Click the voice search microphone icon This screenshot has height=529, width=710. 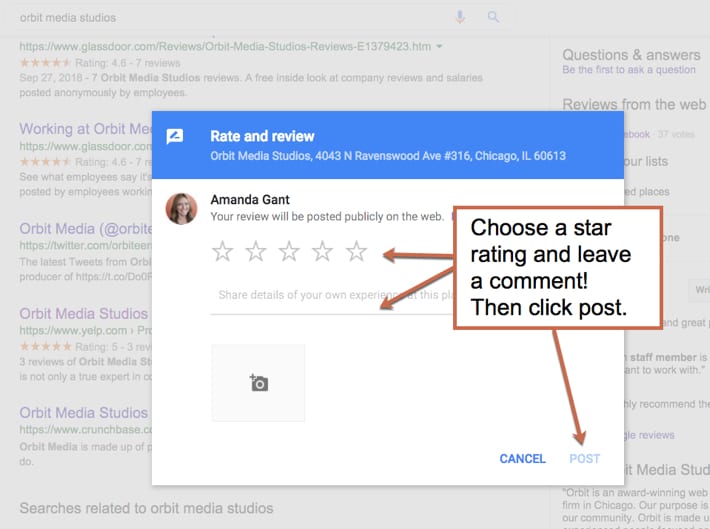(460, 17)
